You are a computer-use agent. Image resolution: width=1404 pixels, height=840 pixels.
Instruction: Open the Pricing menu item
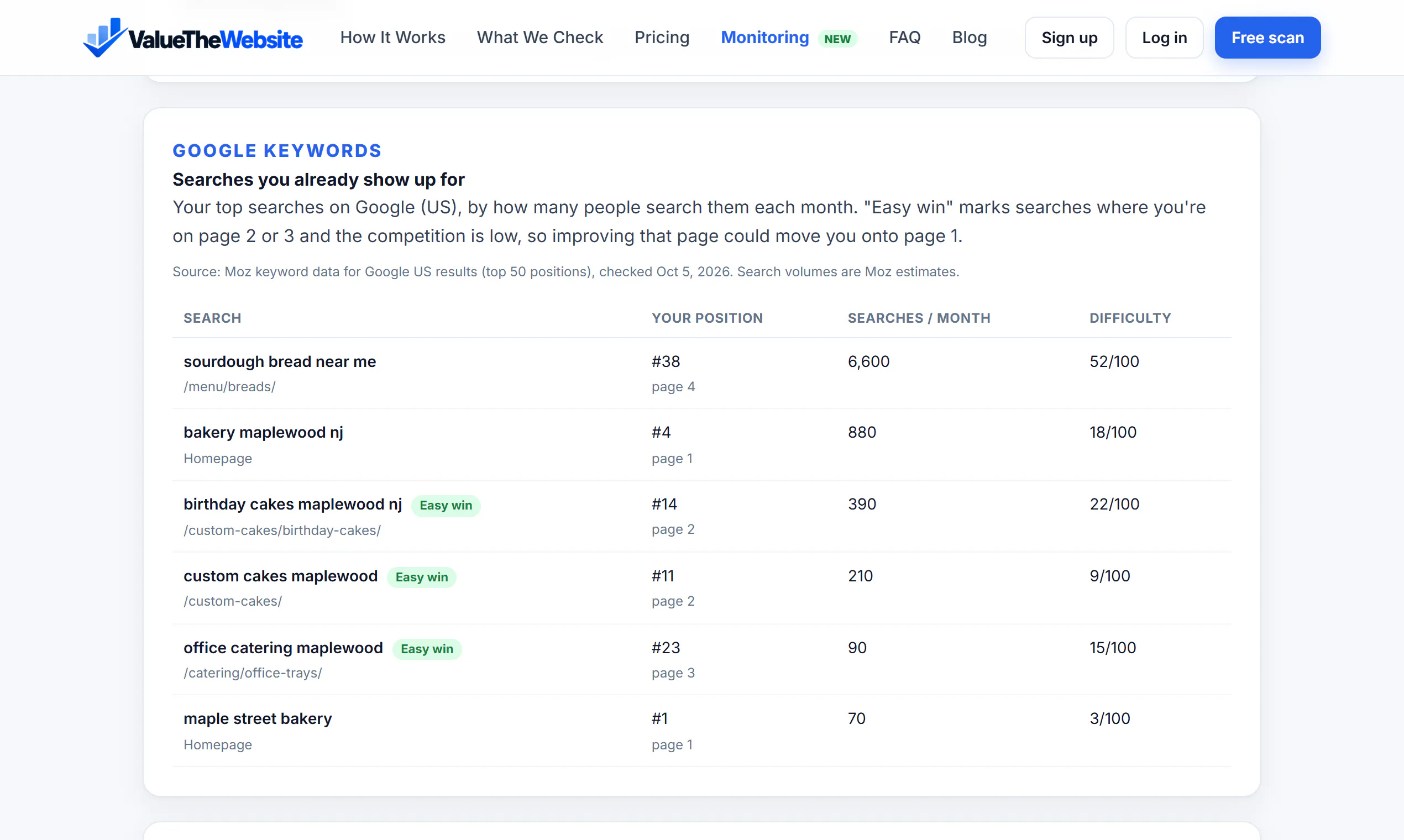662,38
